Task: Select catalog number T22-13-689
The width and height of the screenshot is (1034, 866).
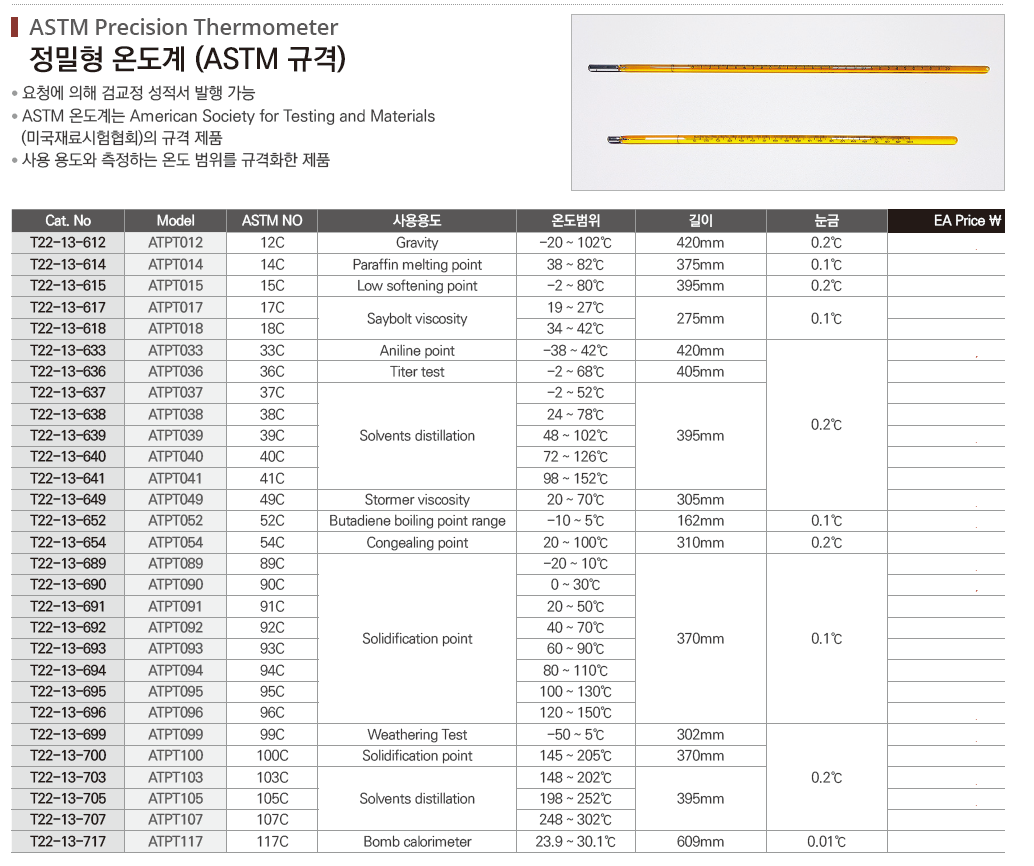Action: (x=68, y=563)
